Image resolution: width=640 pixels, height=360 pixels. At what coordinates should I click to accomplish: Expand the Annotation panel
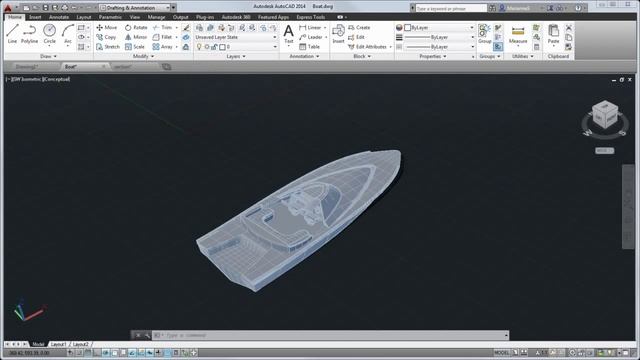[304, 56]
